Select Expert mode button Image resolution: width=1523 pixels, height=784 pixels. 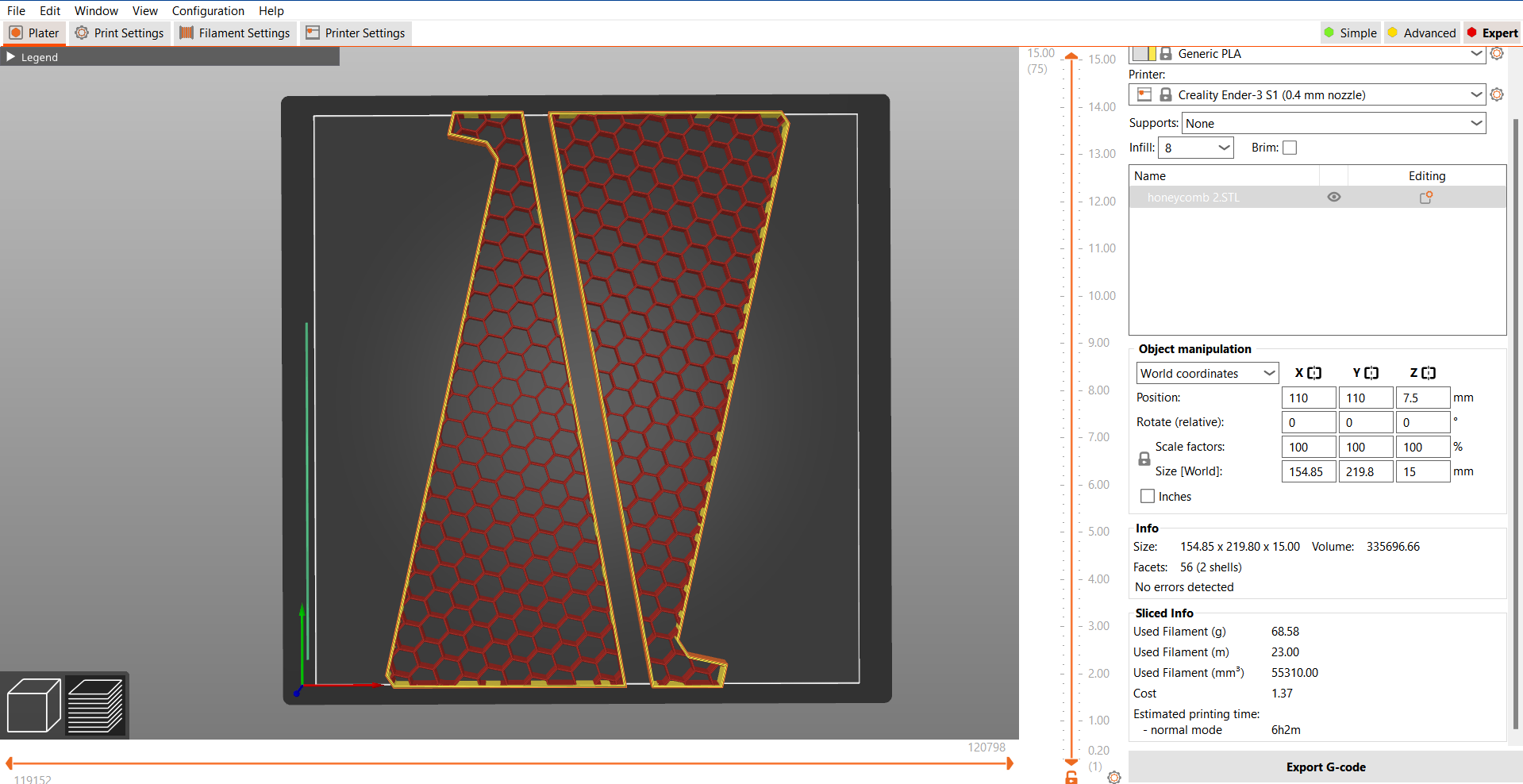pos(1492,33)
